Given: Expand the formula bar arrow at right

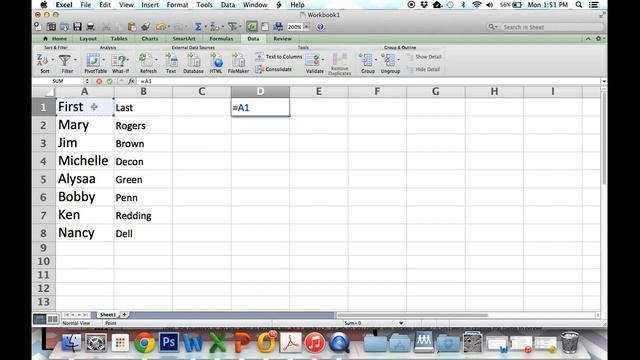Looking at the screenshot, I should coord(604,81).
